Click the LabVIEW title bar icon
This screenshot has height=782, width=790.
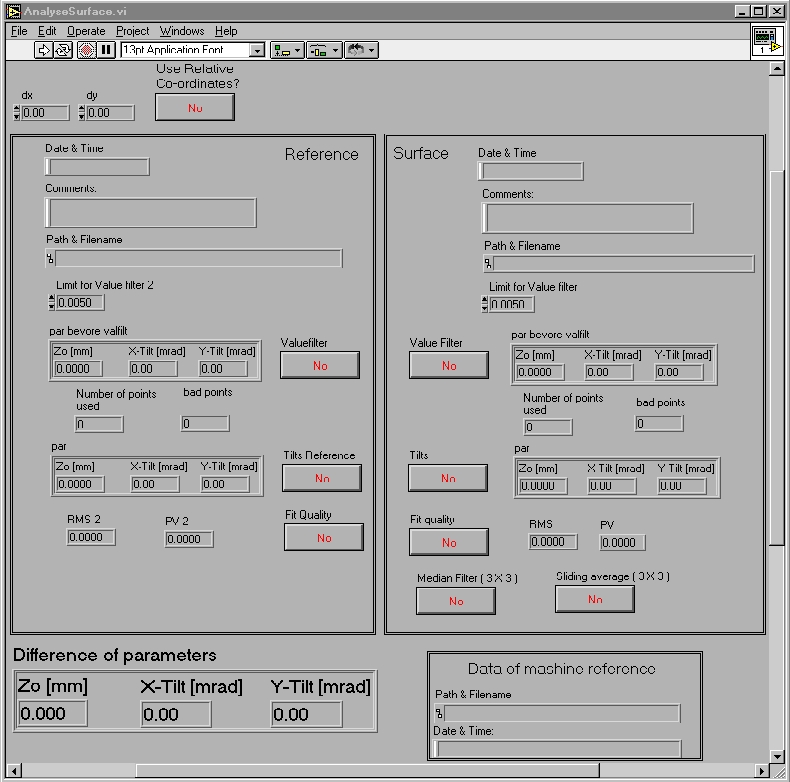pyautogui.click(x=14, y=11)
